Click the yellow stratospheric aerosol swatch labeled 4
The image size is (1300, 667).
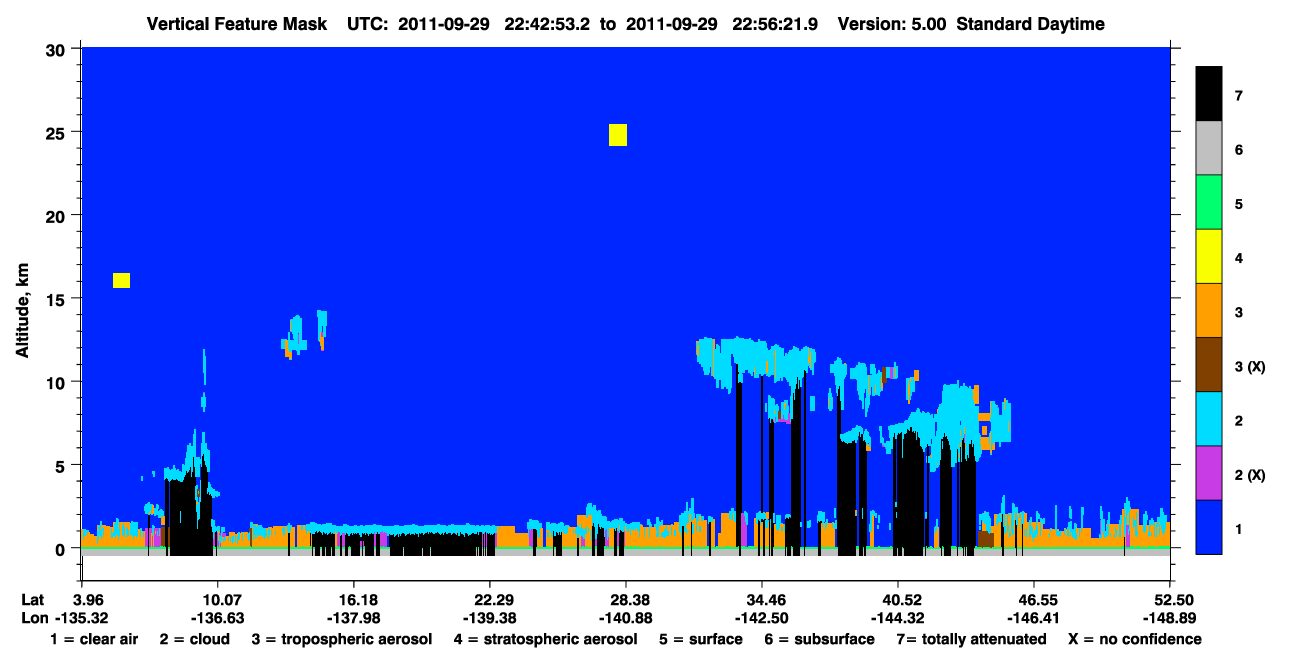coord(1209,257)
